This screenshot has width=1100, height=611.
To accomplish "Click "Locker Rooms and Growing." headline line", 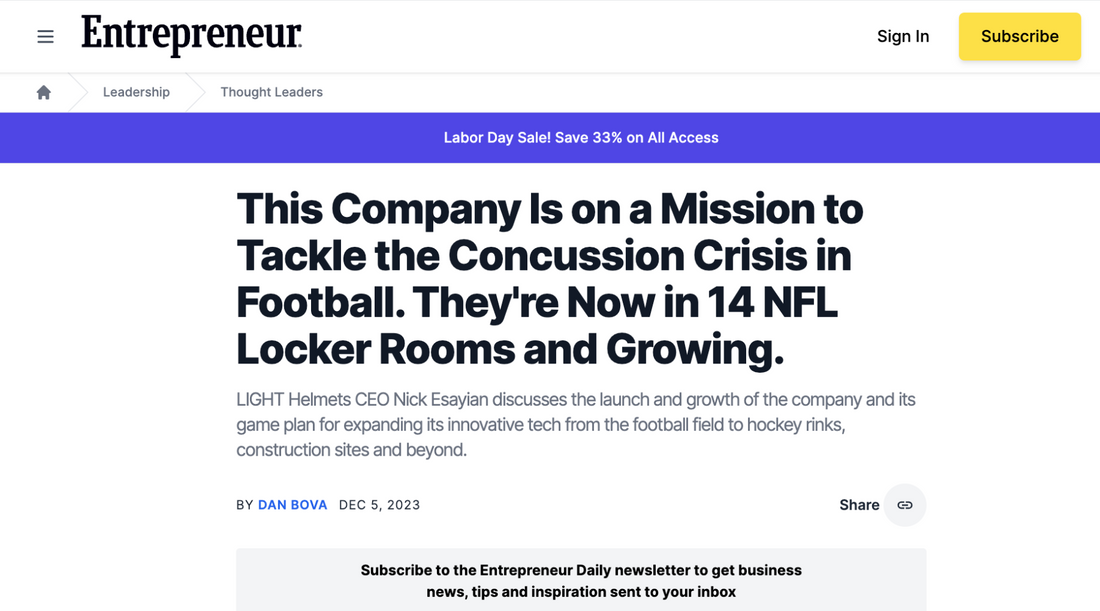I will [510, 349].
